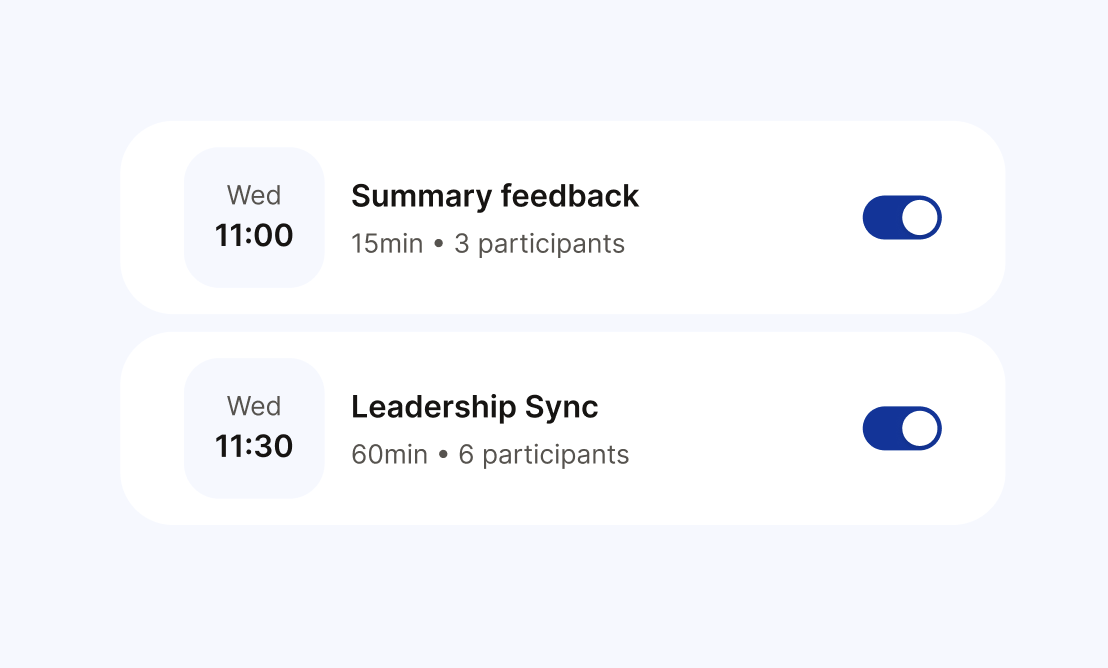The width and height of the screenshot is (1108, 668).
Task: Click the Wed label above 11:00
Action: [x=254, y=196]
